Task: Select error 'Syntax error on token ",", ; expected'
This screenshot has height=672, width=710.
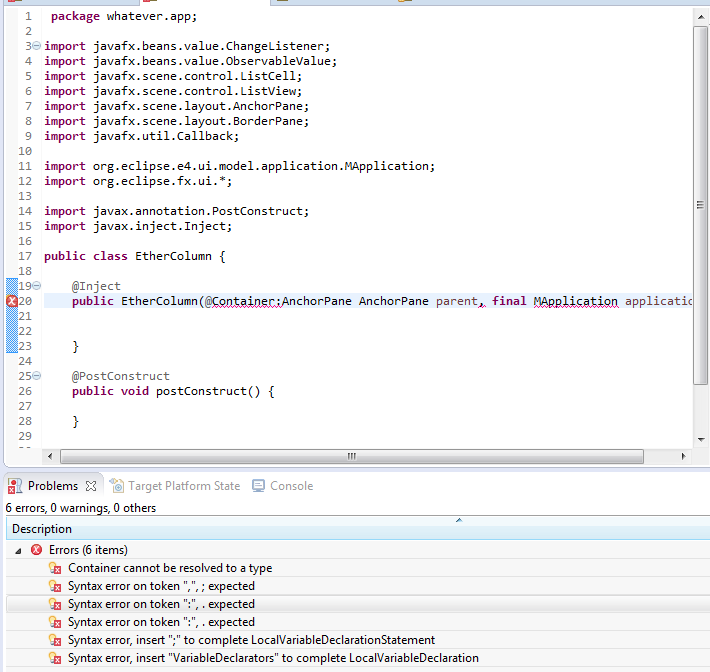Action: [x=161, y=586]
